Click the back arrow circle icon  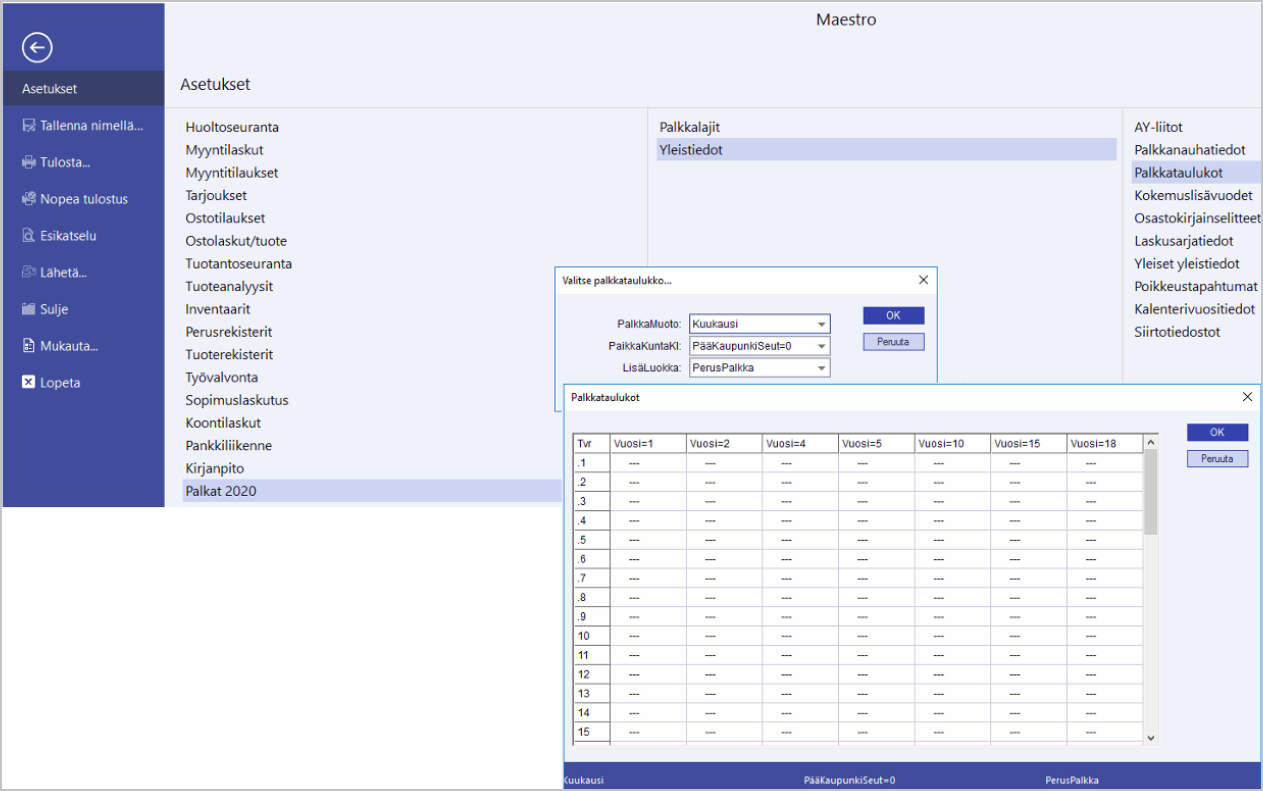click(37, 47)
